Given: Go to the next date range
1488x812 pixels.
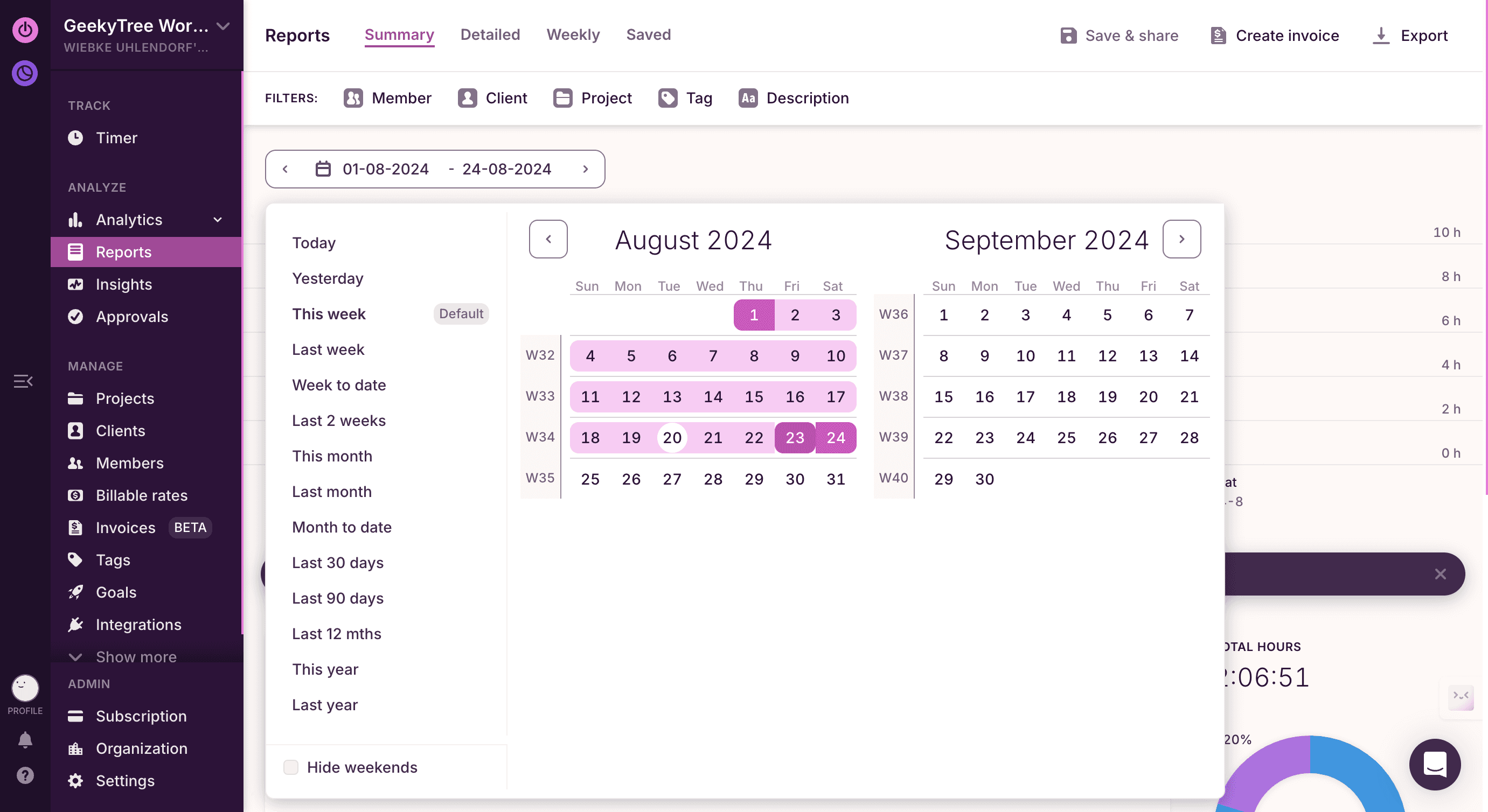Looking at the screenshot, I should click(585, 169).
